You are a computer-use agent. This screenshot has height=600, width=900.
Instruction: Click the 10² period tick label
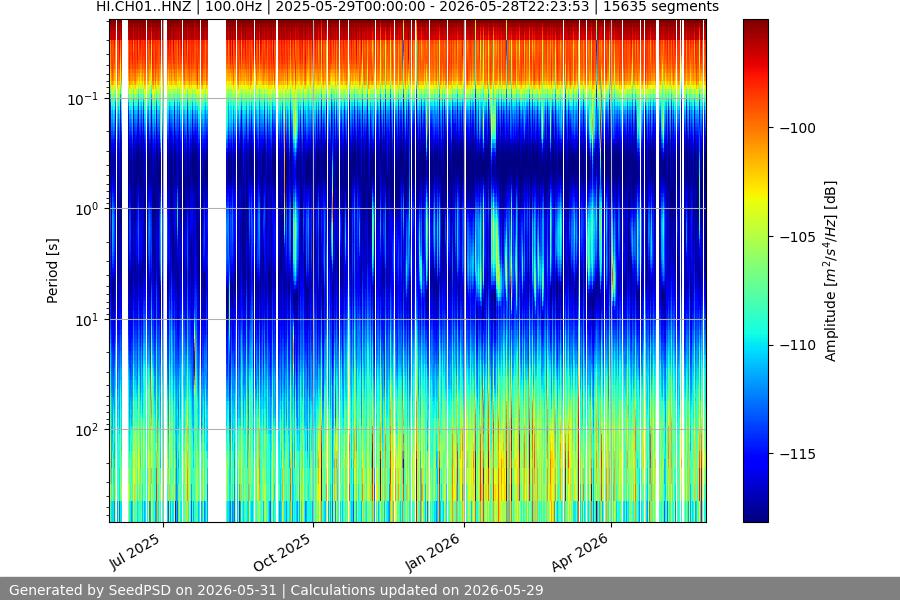(86, 431)
